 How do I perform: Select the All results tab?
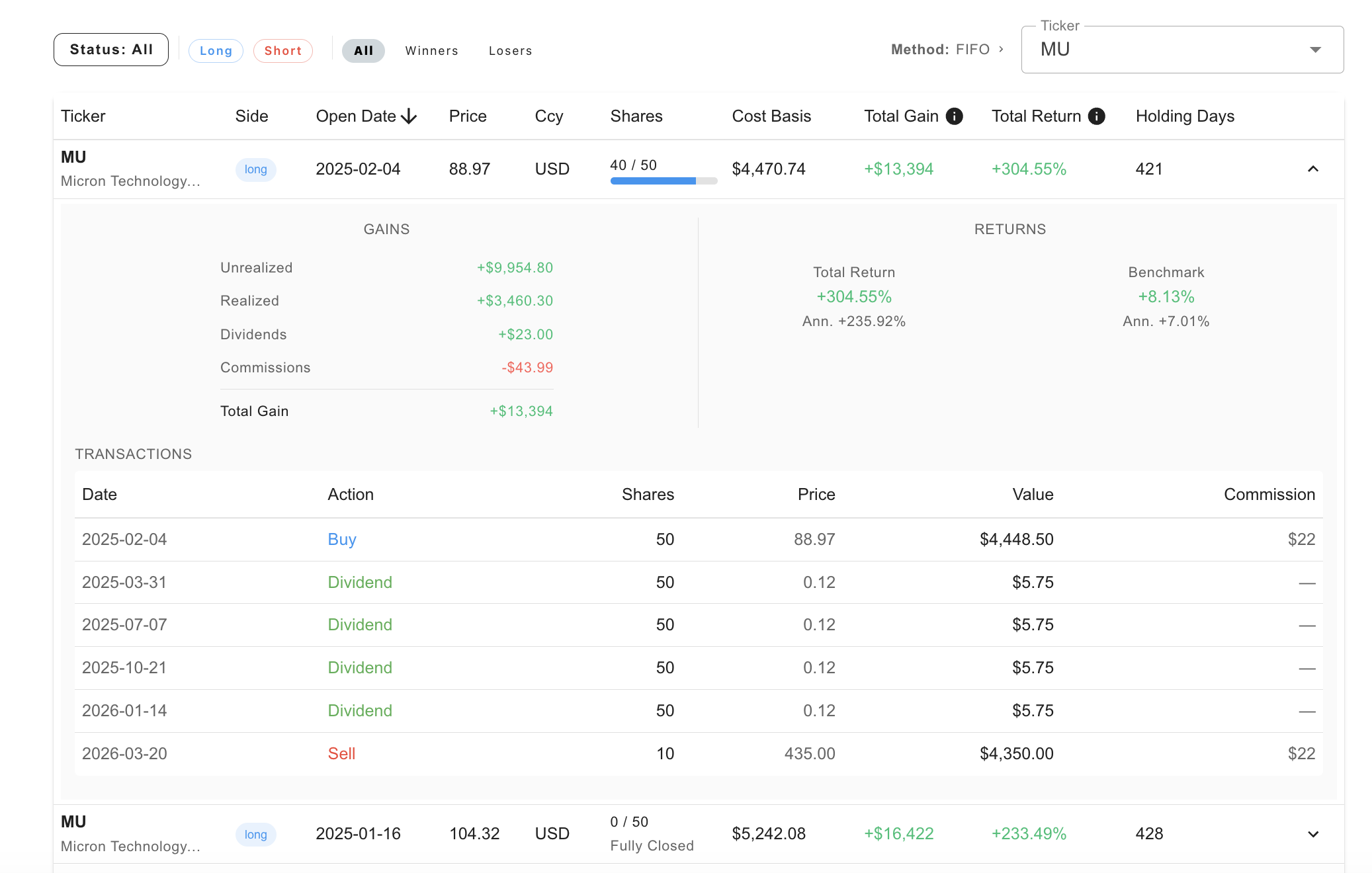pos(363,51)
